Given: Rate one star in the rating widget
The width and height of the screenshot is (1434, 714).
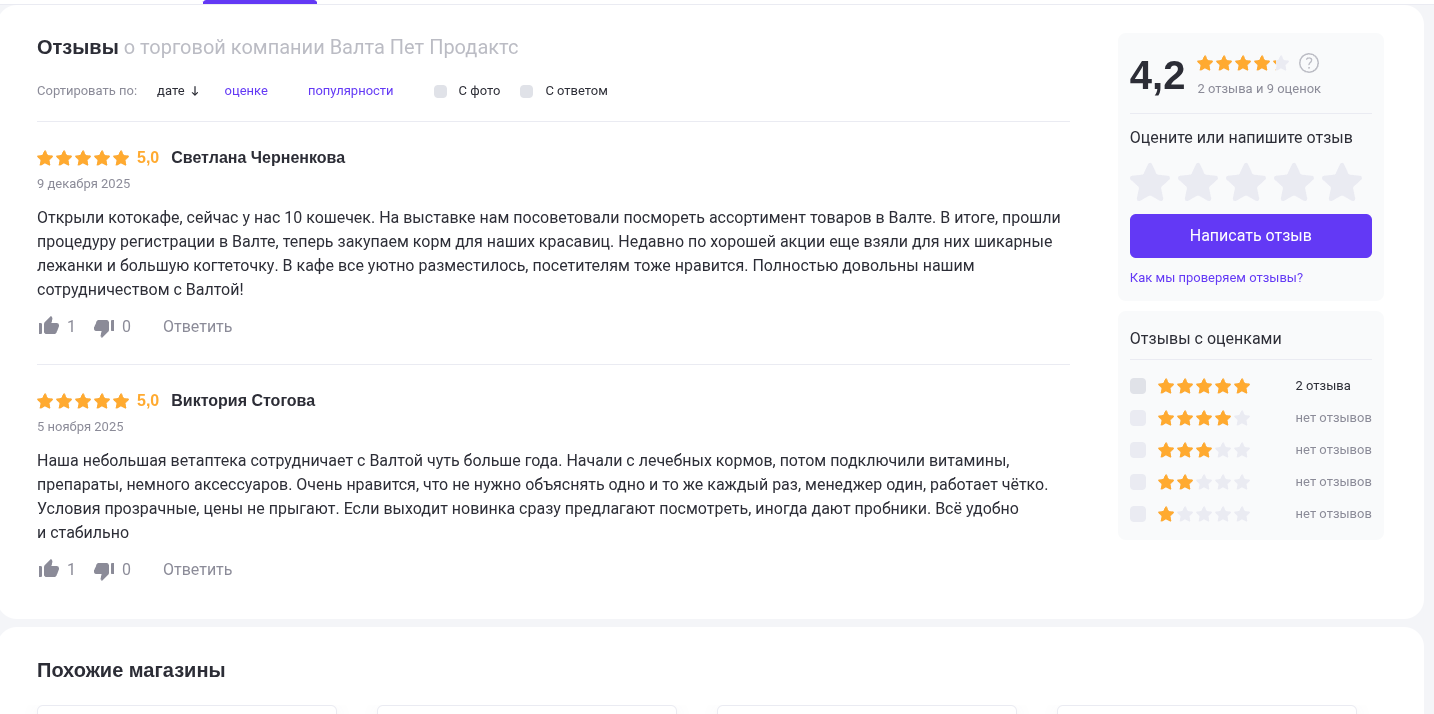Looking at the screenshot, I should pos(1150,182).
